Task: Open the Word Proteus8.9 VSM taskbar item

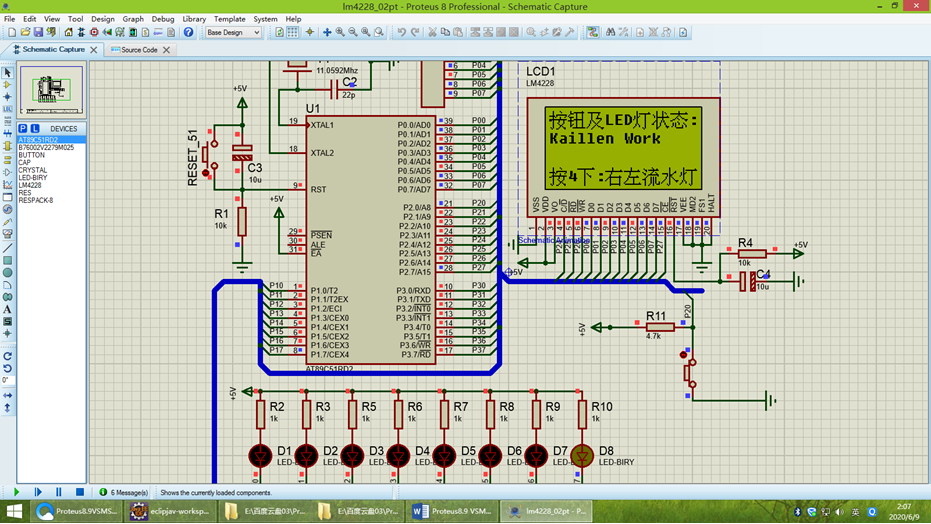Action: tap(452, 511)
